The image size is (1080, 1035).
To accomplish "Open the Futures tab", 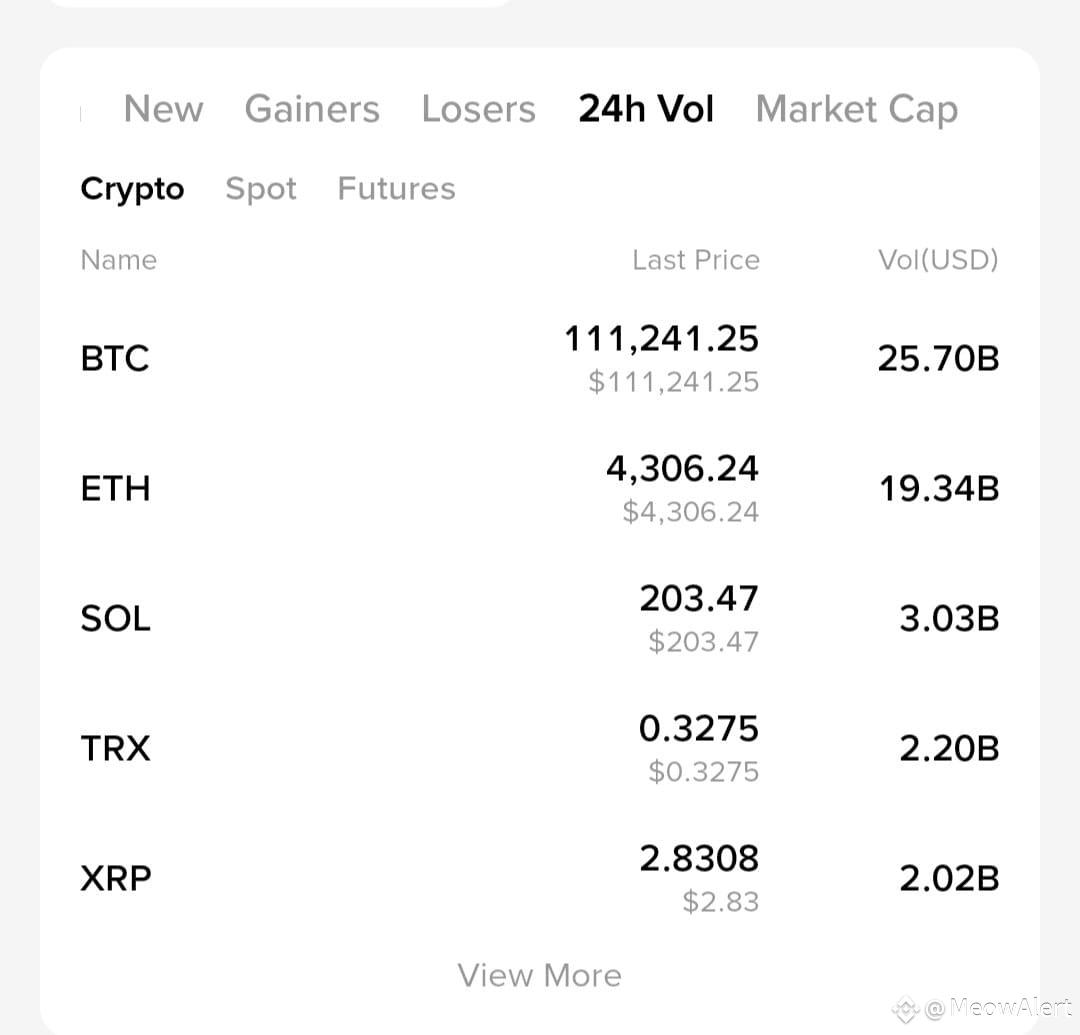I will [x=396, y=188].
